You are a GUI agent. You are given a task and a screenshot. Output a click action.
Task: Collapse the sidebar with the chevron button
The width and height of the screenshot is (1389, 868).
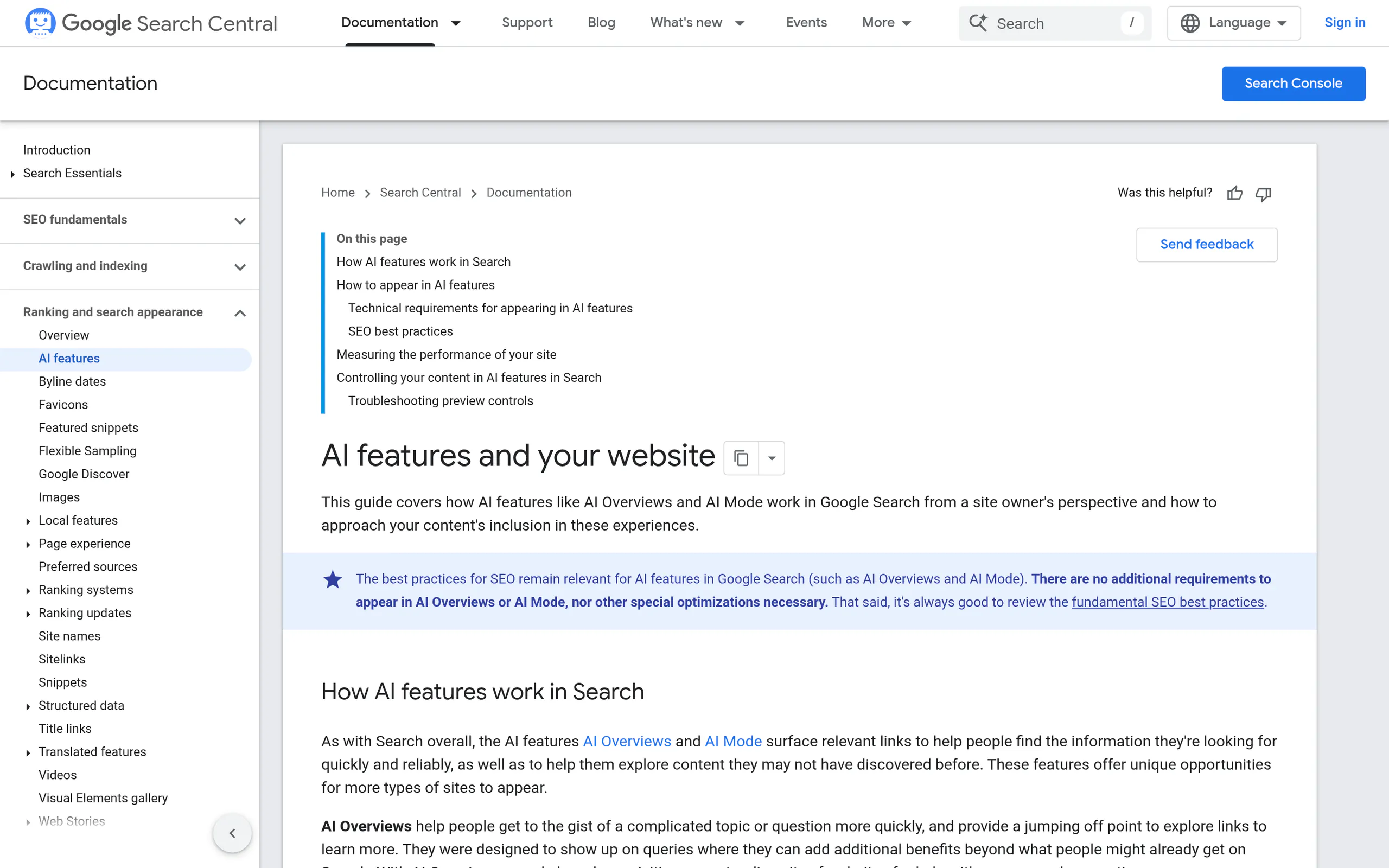click(232, 833)
